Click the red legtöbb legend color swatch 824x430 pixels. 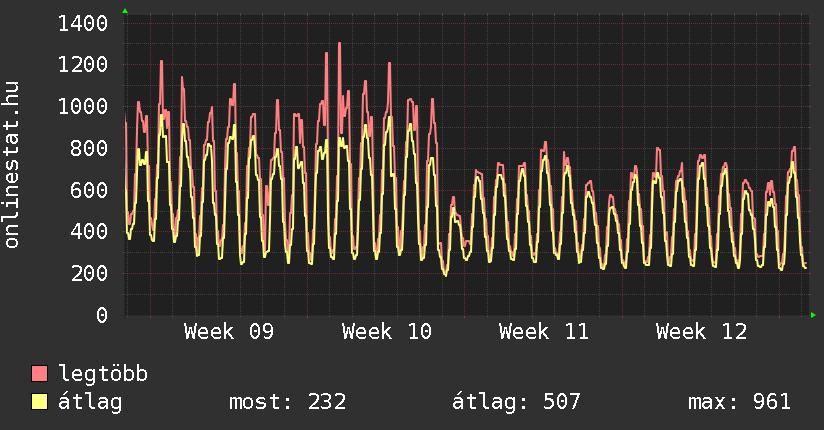tap(40, 374)
